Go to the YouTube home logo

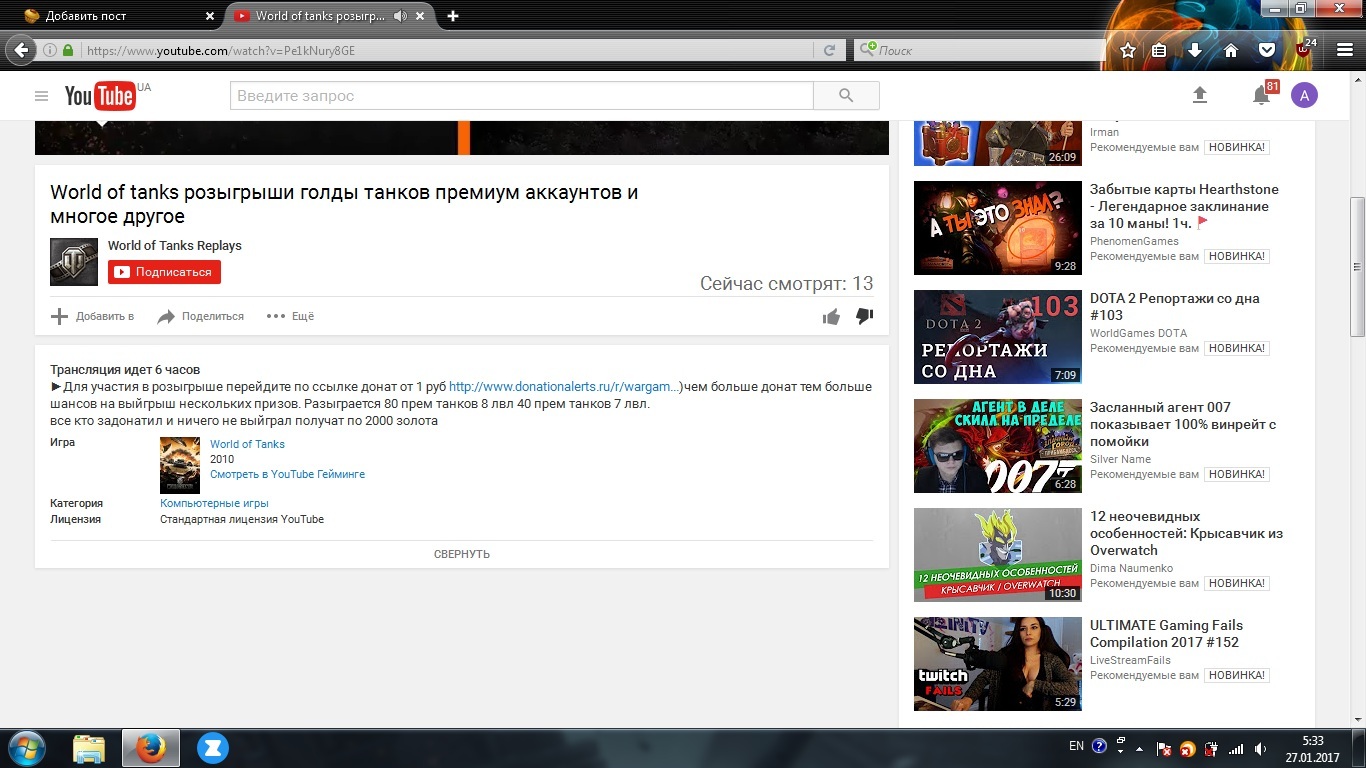(100, 96)
